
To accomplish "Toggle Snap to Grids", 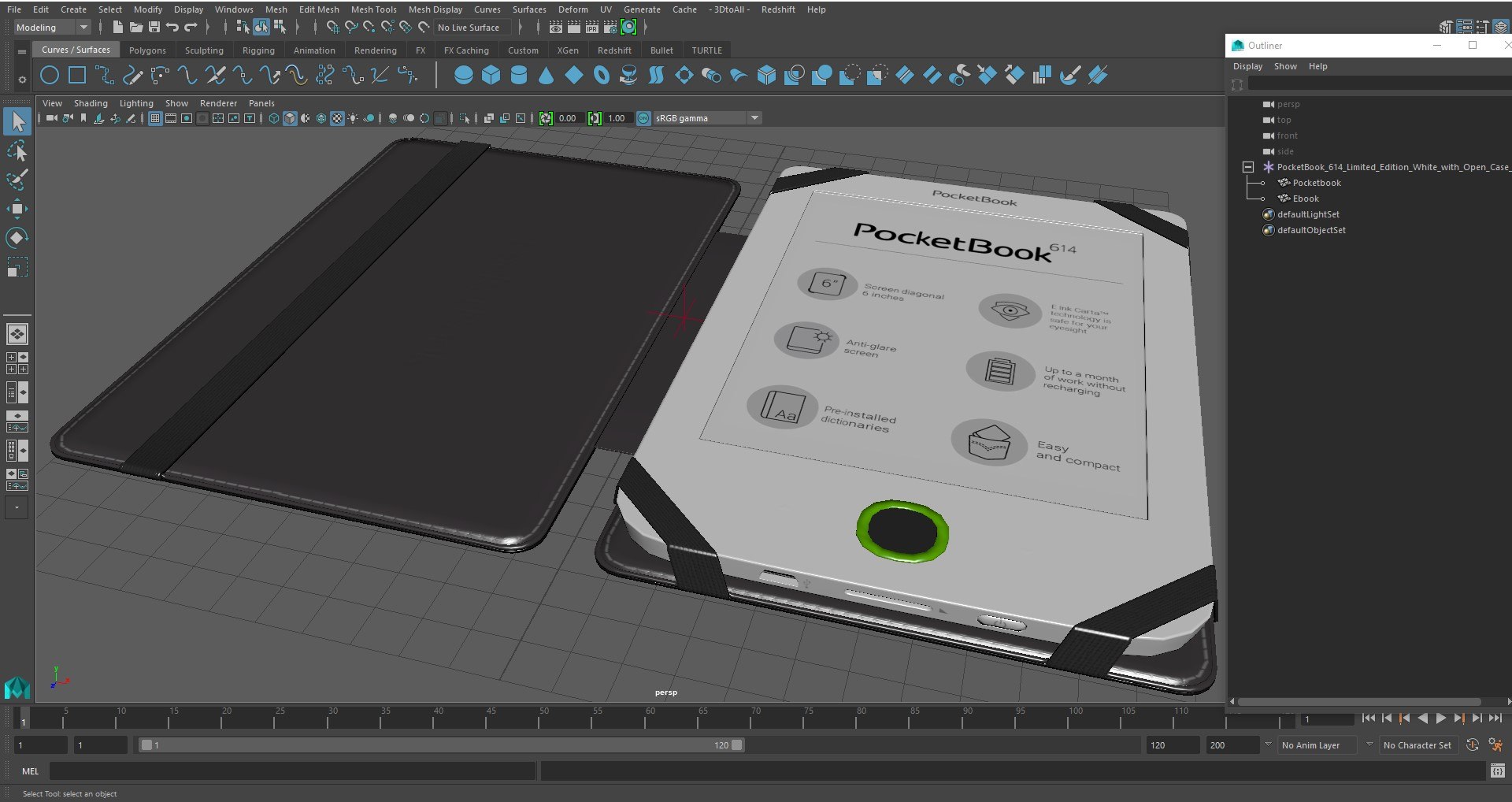I will [333, 28].
